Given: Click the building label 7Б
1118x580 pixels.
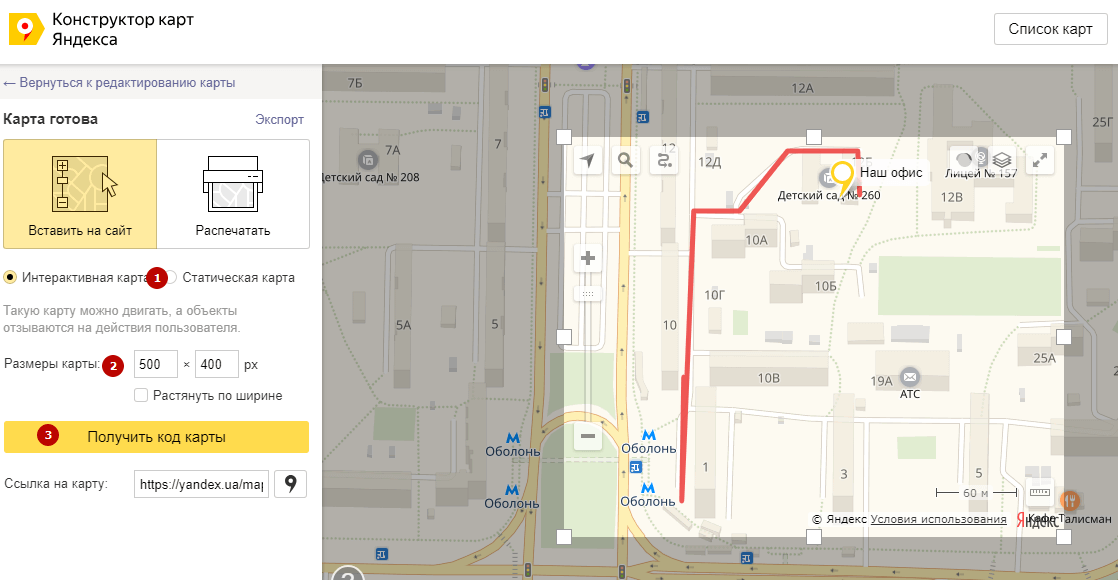Looking at the screenshot, I should tap(355, 83).
